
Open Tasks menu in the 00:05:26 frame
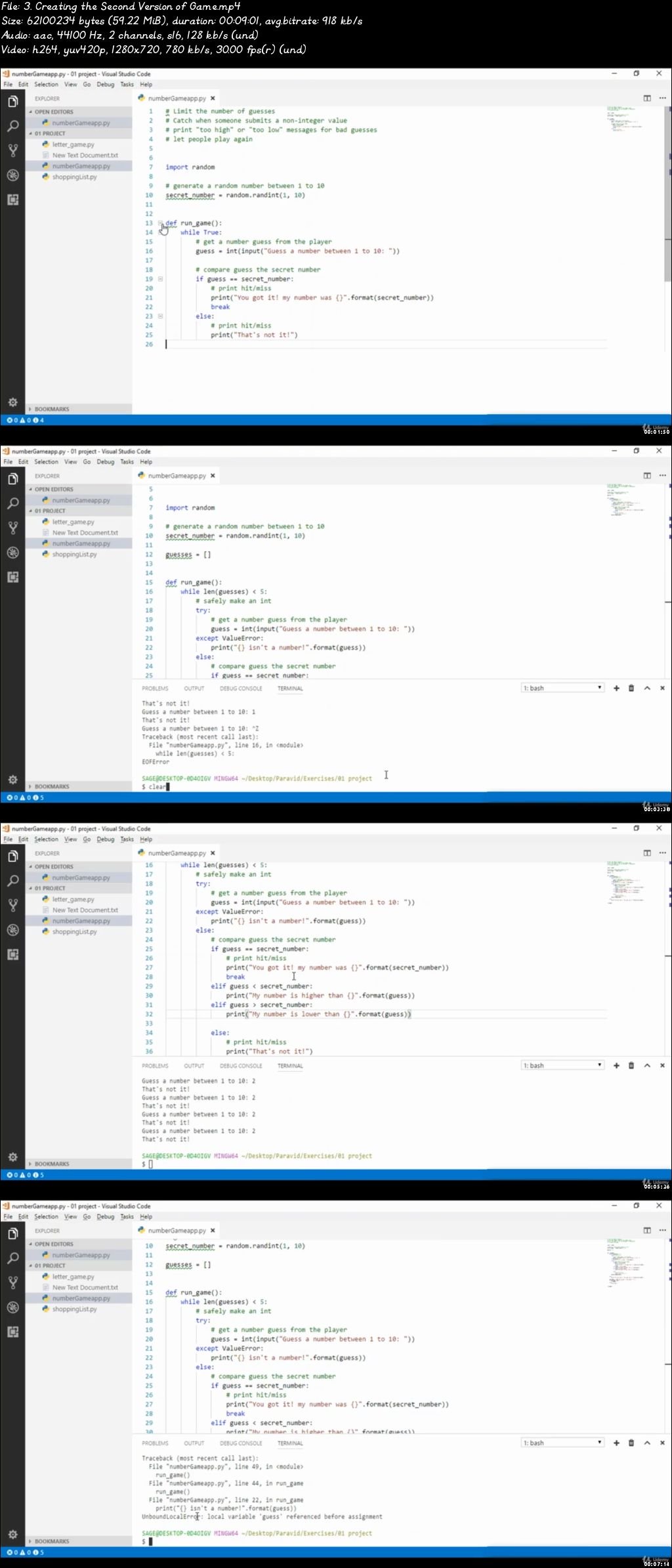(127, 839)
